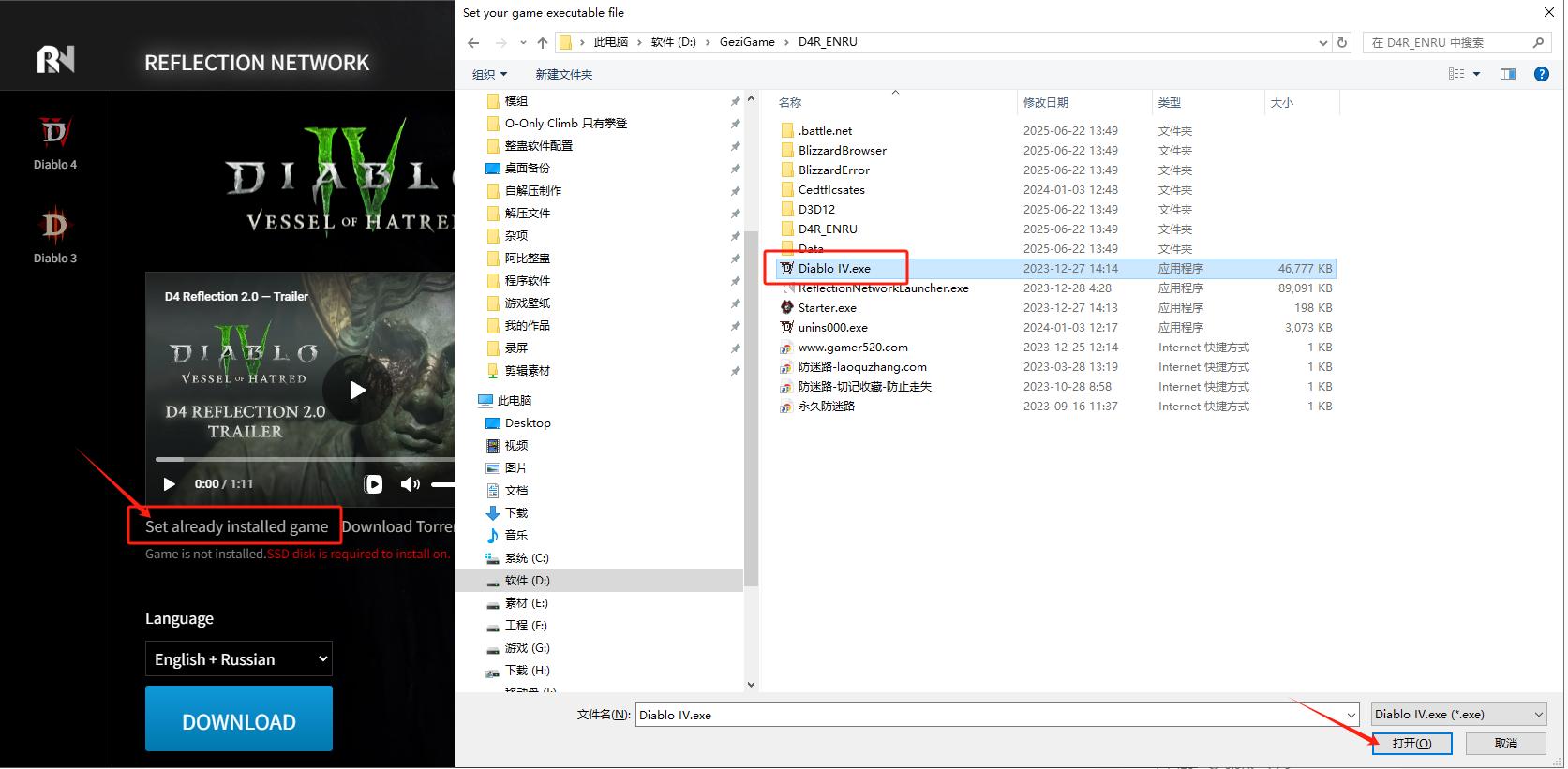
Task: Click the Download Torrent link
Action: [397, 526]
